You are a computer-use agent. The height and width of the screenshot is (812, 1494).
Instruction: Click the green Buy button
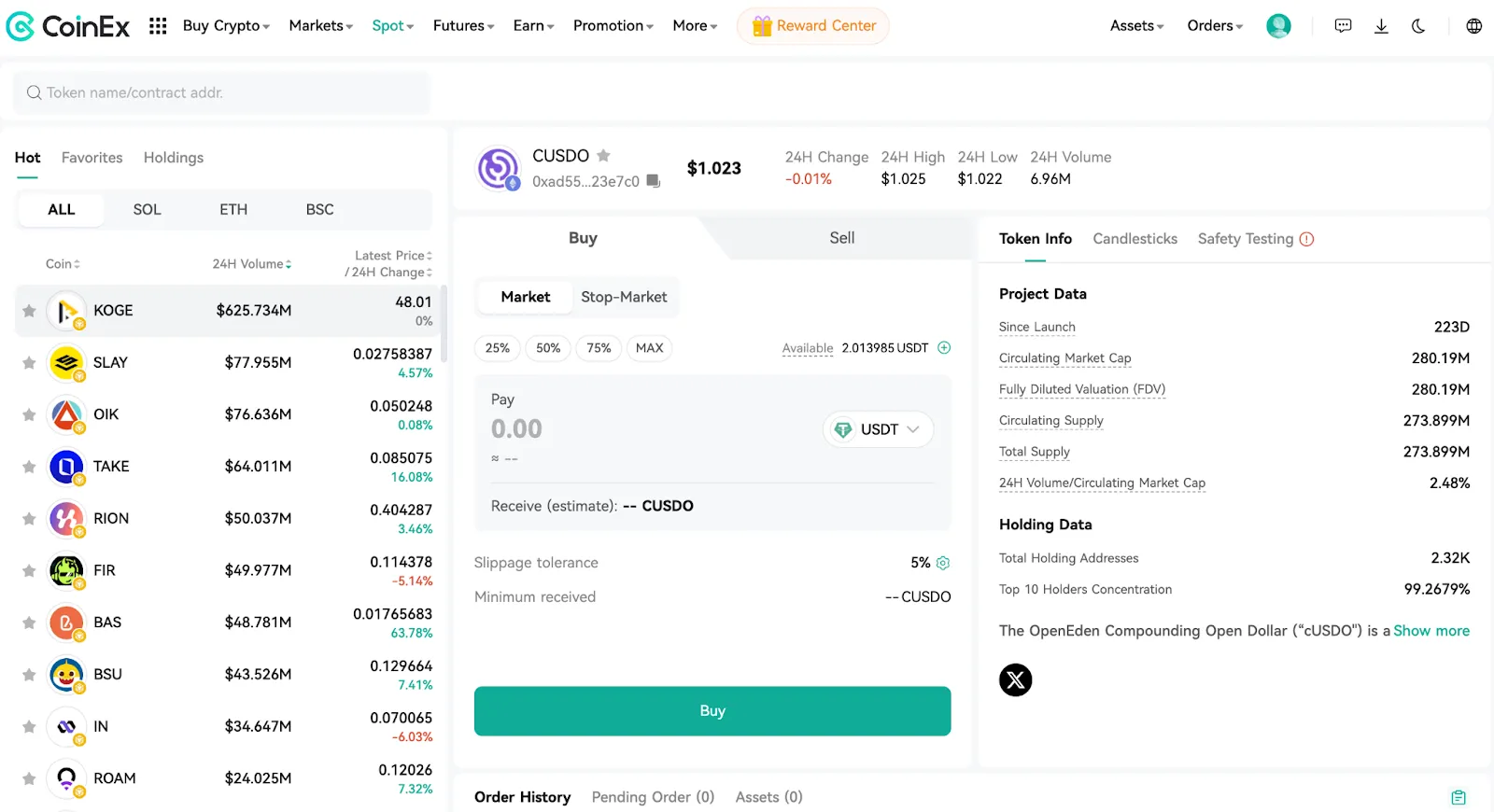coord(712,711)
